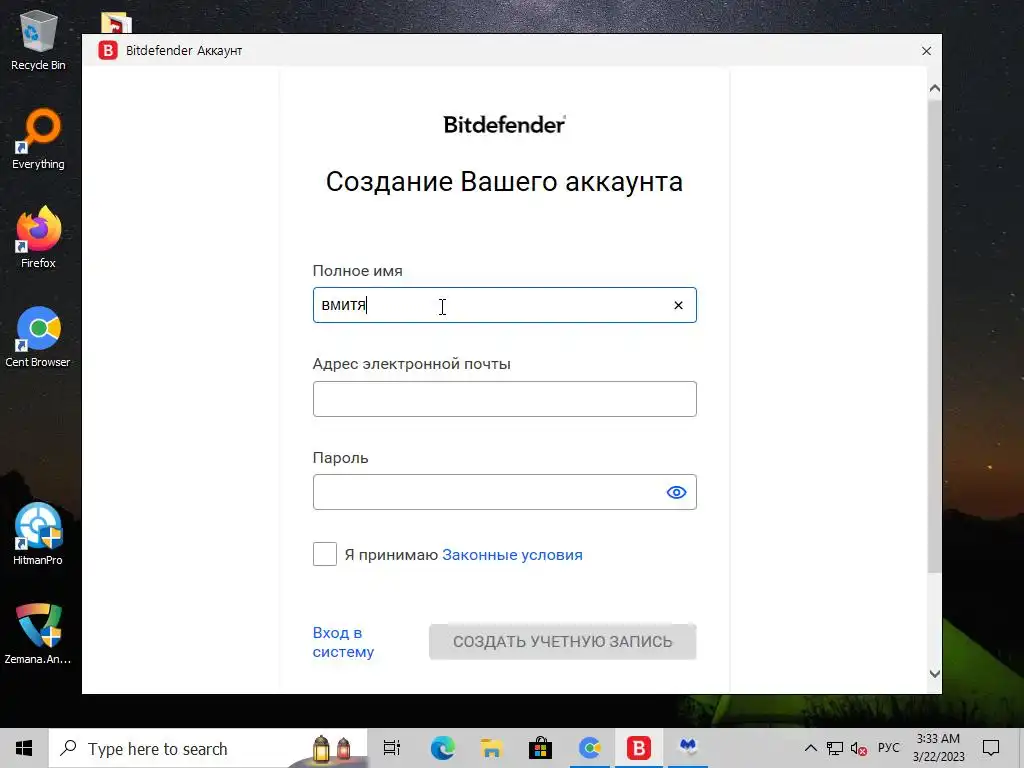Switch to Malwarebytes taskbar icon
This screenshot has width=1024, height=768.
pos(688,748)
